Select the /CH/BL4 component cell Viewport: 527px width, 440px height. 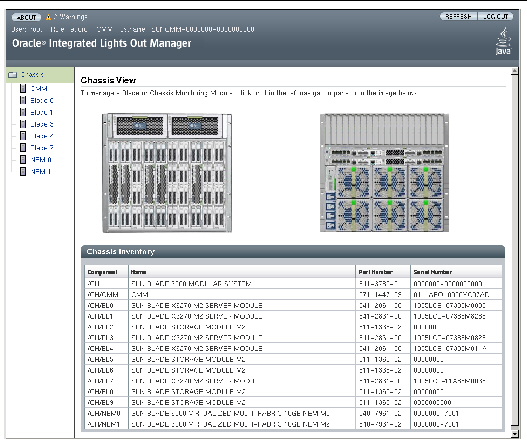[x=107, y=349]
